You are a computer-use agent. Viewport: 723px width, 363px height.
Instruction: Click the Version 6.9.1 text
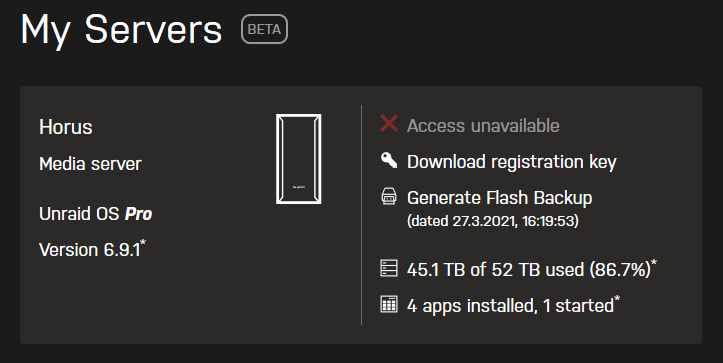[x=89, y=250]
